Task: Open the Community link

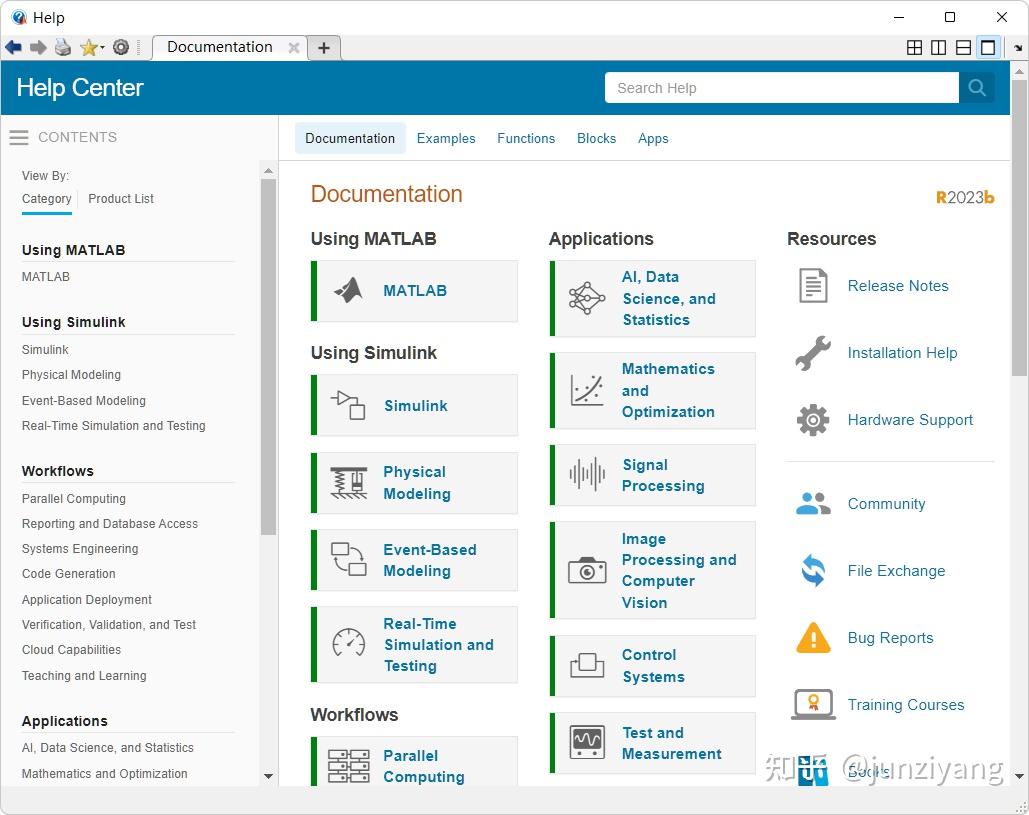Action: coord(886,504)
